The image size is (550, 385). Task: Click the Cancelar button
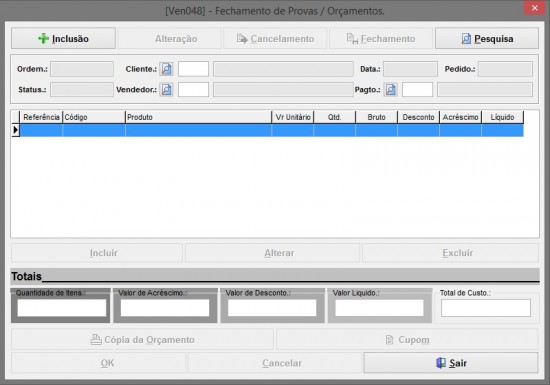click(x=275, y=363)
